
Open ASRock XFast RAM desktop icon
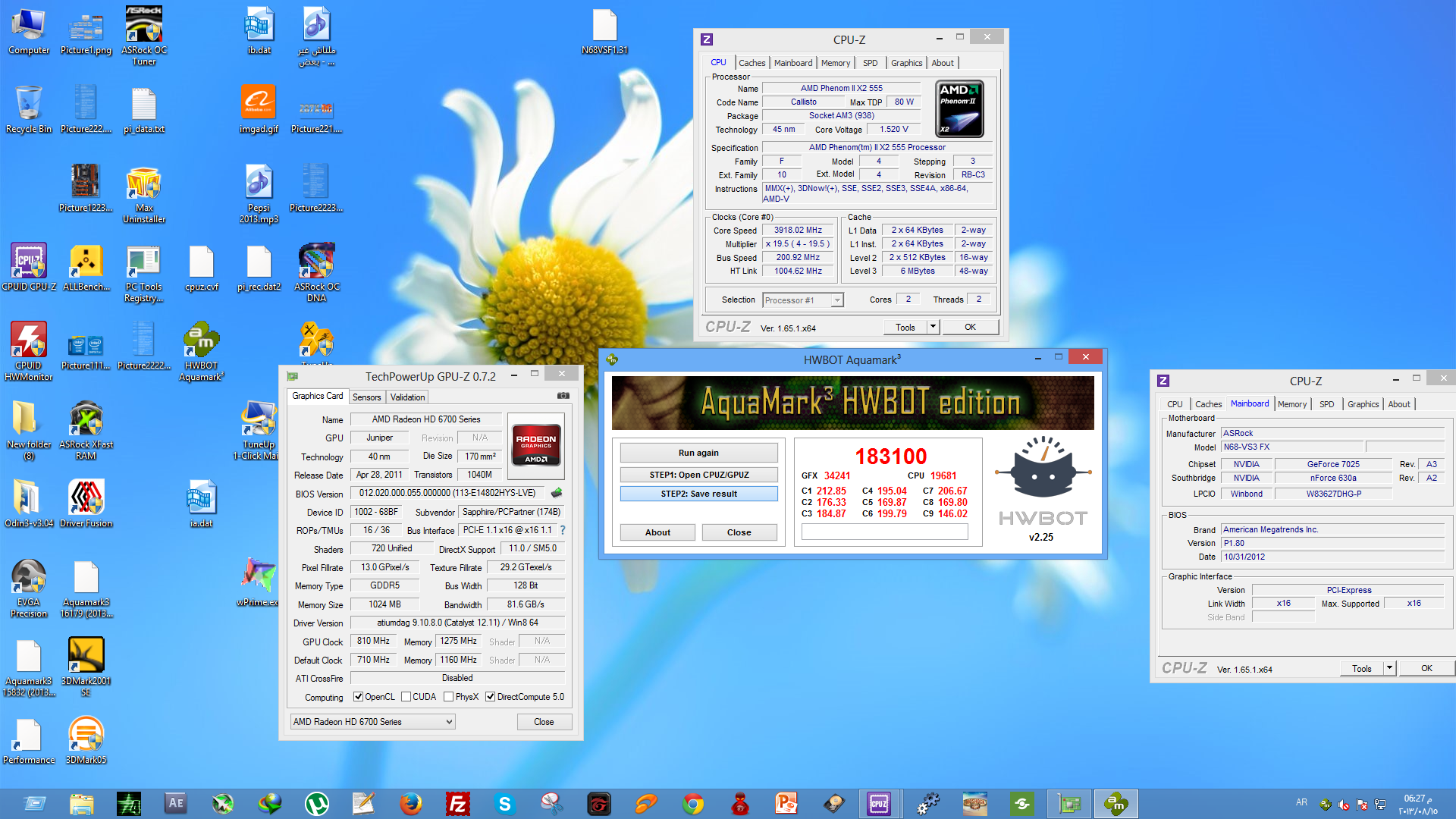[86, 430]
